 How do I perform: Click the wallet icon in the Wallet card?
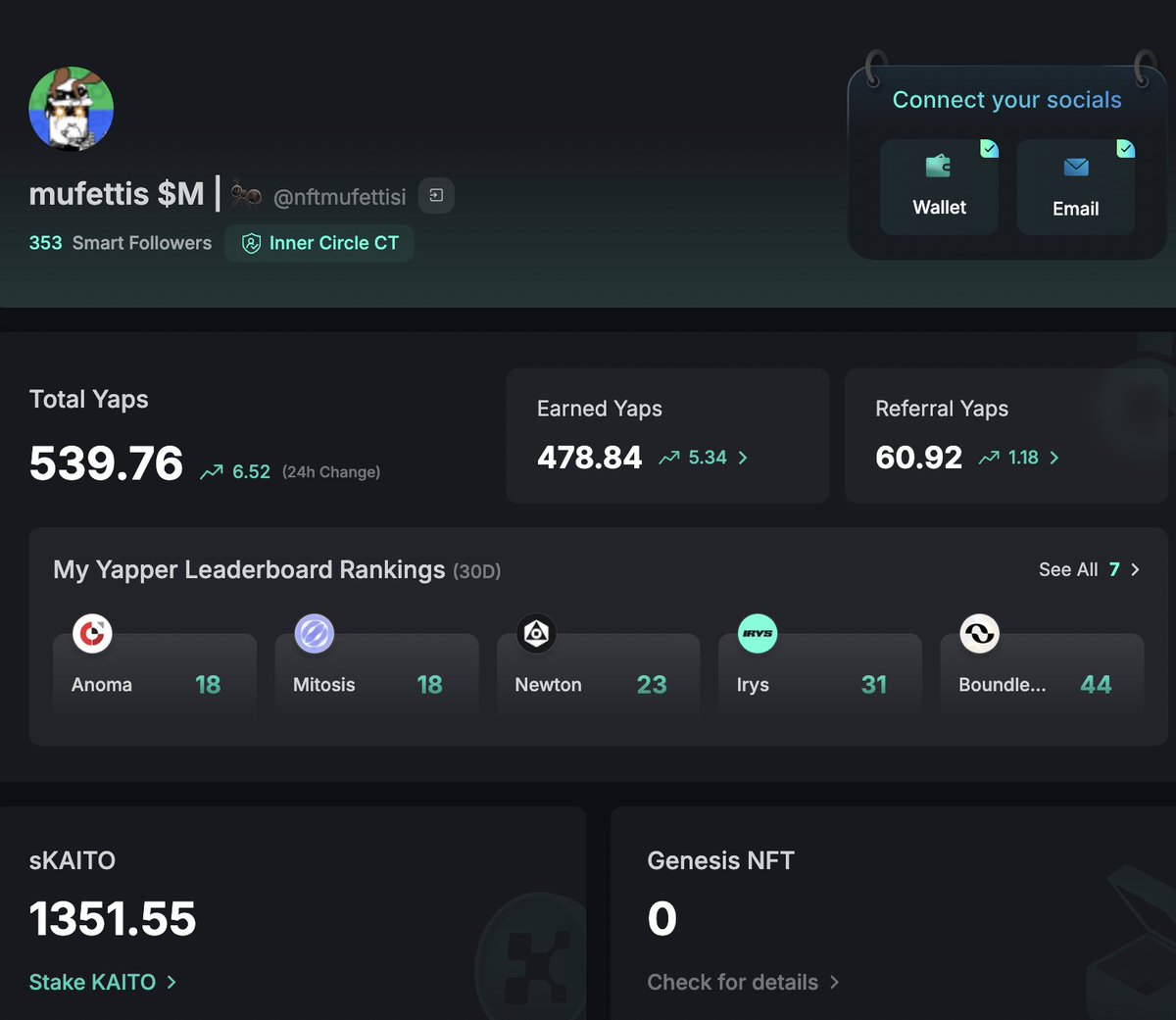[939, 167]
